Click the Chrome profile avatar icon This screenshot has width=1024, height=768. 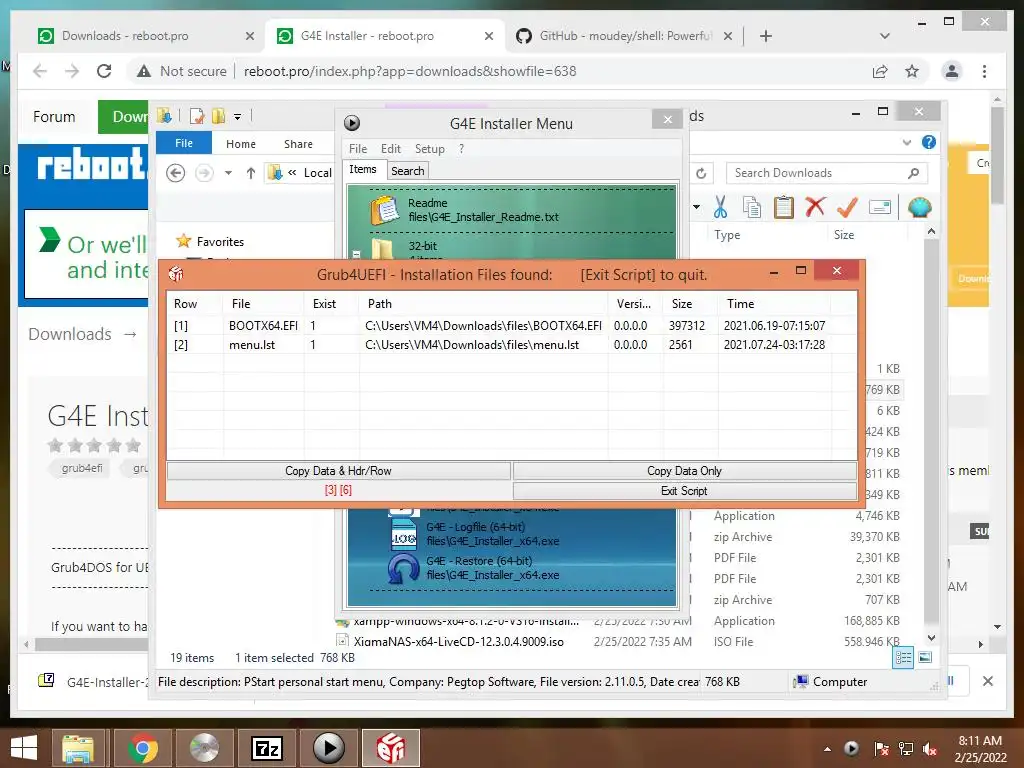point(952,71)
